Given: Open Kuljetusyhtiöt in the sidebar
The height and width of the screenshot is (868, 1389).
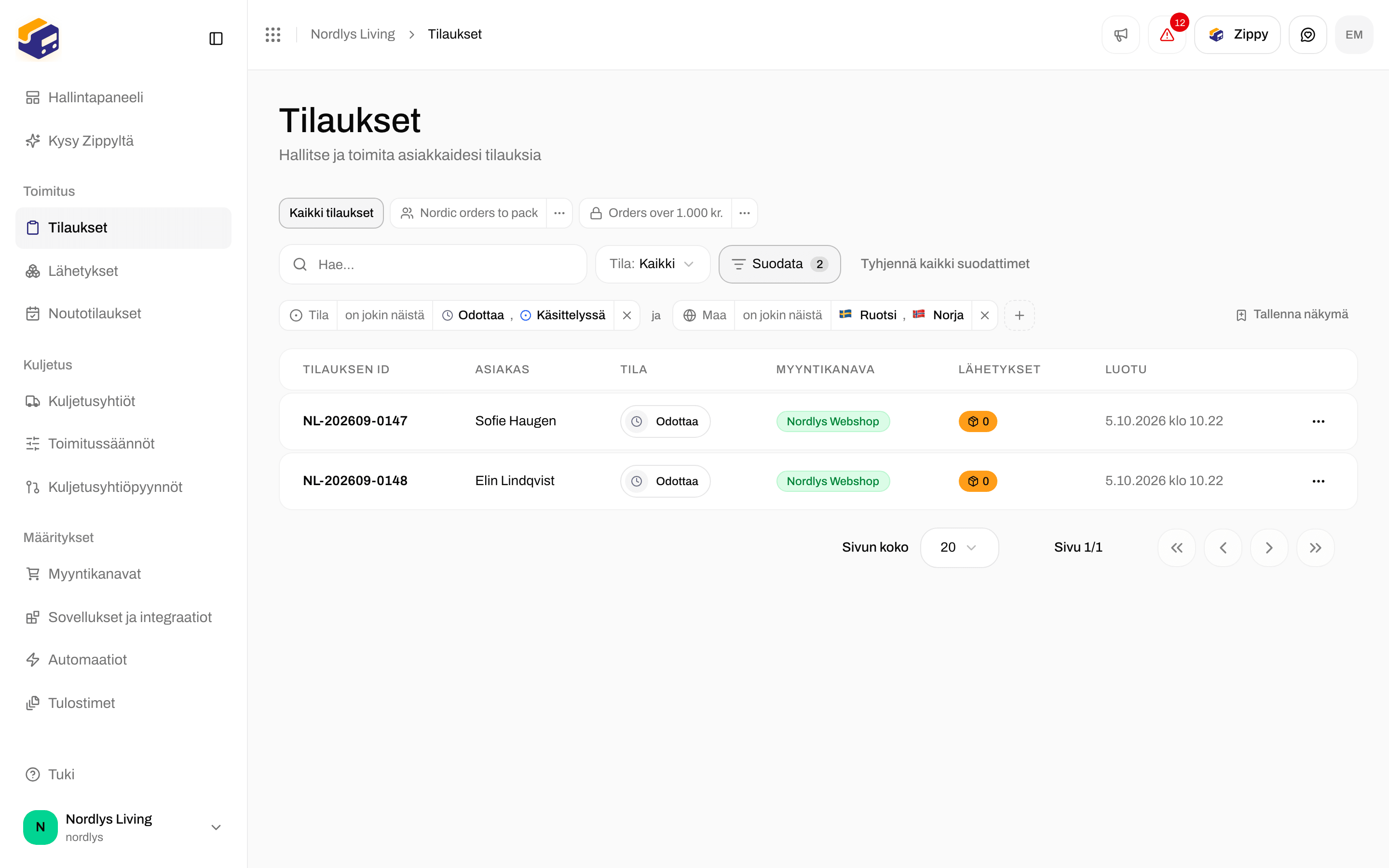Looking at the screenshot, I should (x=123, y=401).
